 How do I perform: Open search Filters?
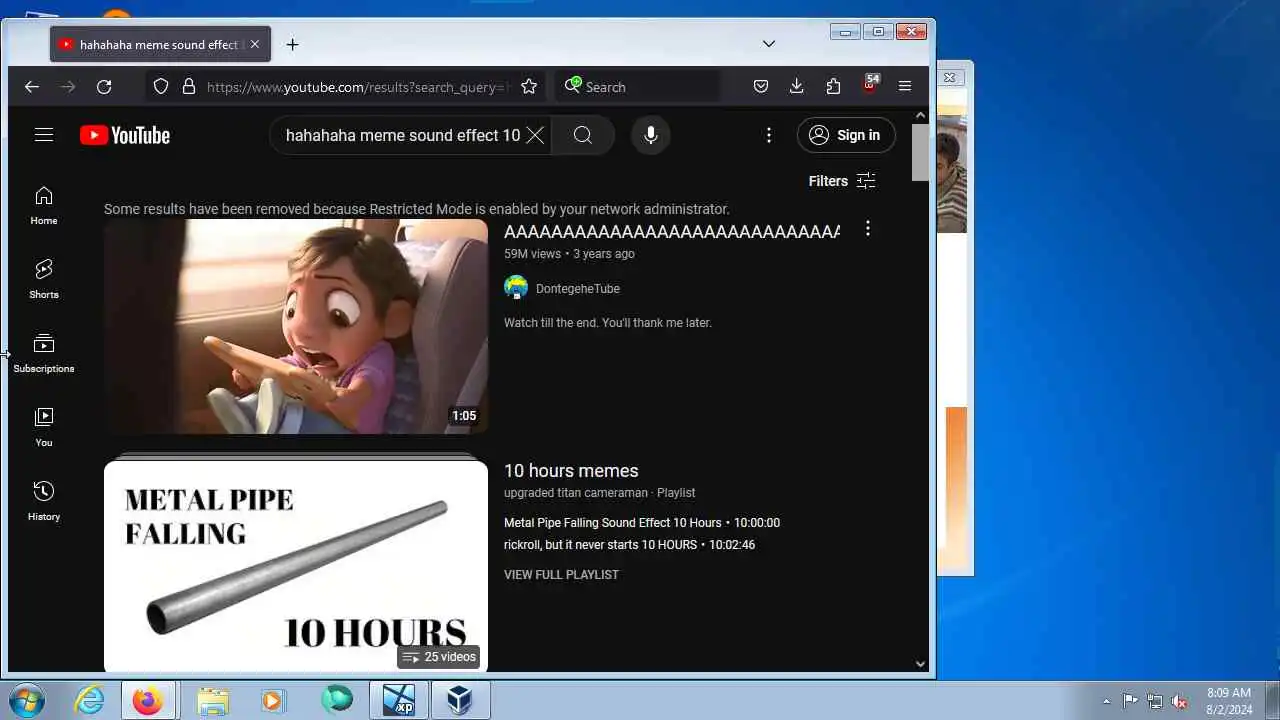[842, 181]
